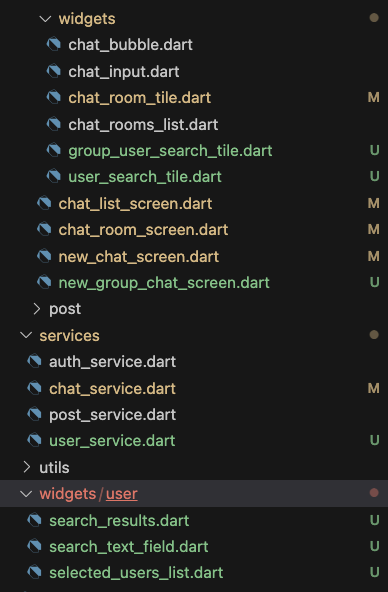Click the M status badge on chat_service.dart
Image resolution: width=388 pixels, height=592 pixels.
[x=374, y=388]
